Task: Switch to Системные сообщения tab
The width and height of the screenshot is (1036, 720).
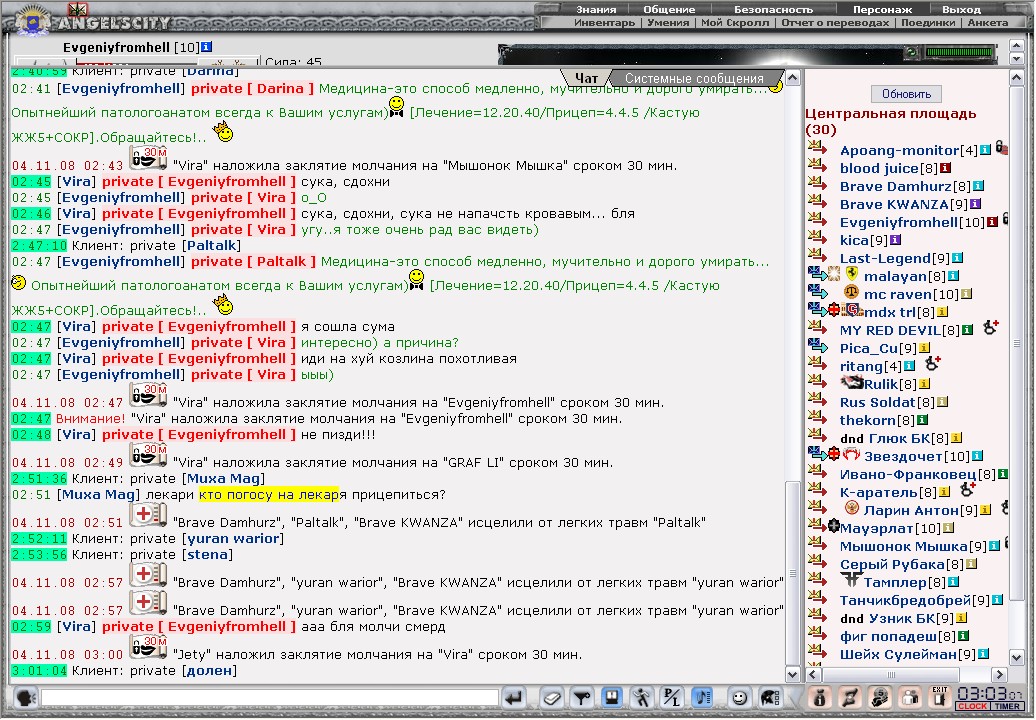Action: coord(694,78)
